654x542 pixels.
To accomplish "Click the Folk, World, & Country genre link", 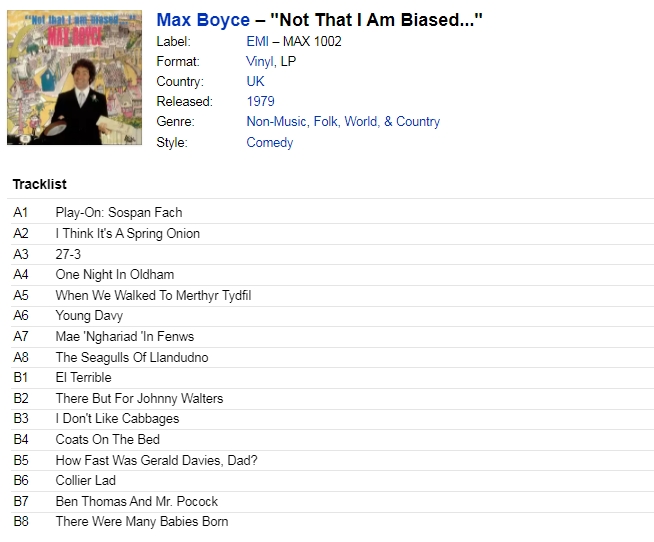I will coord(377,121).
